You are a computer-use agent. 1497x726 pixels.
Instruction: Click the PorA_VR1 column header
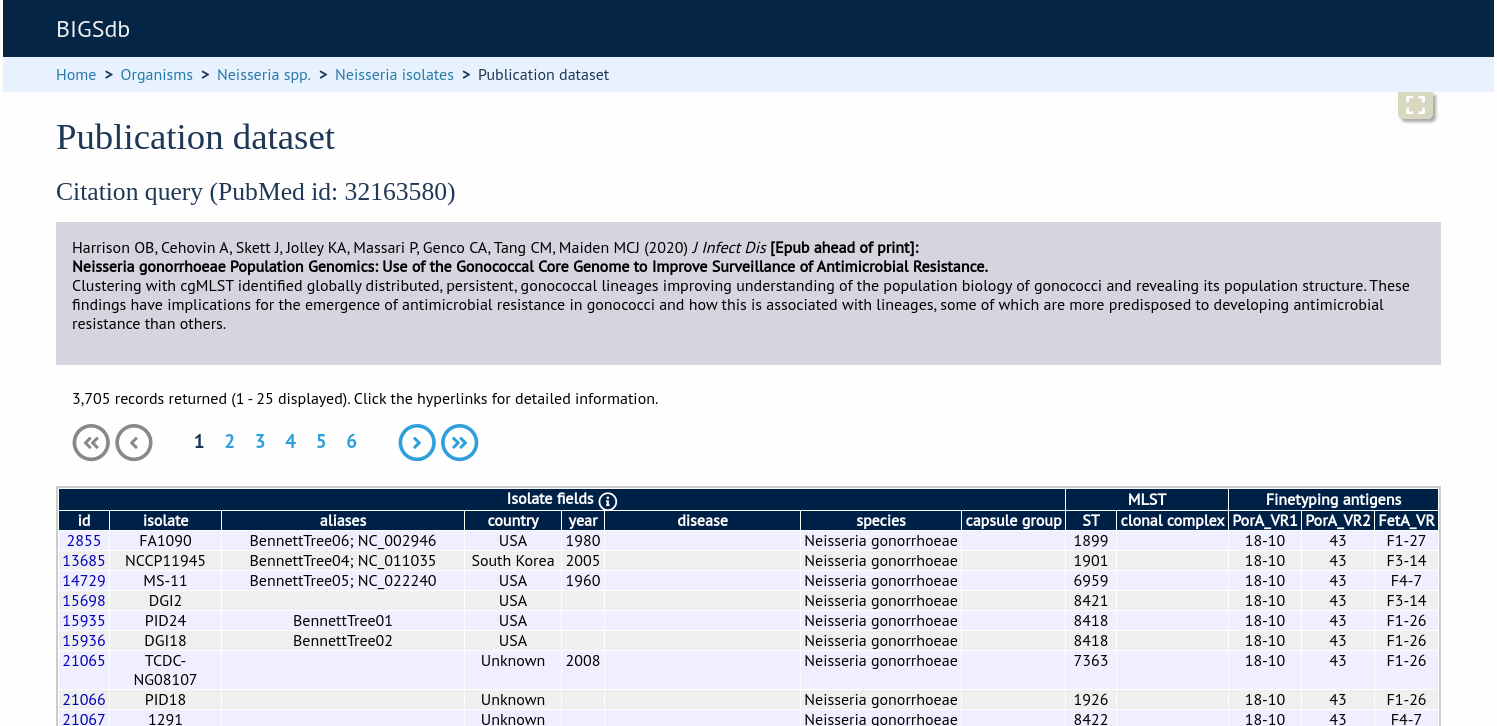[1265, 521]
